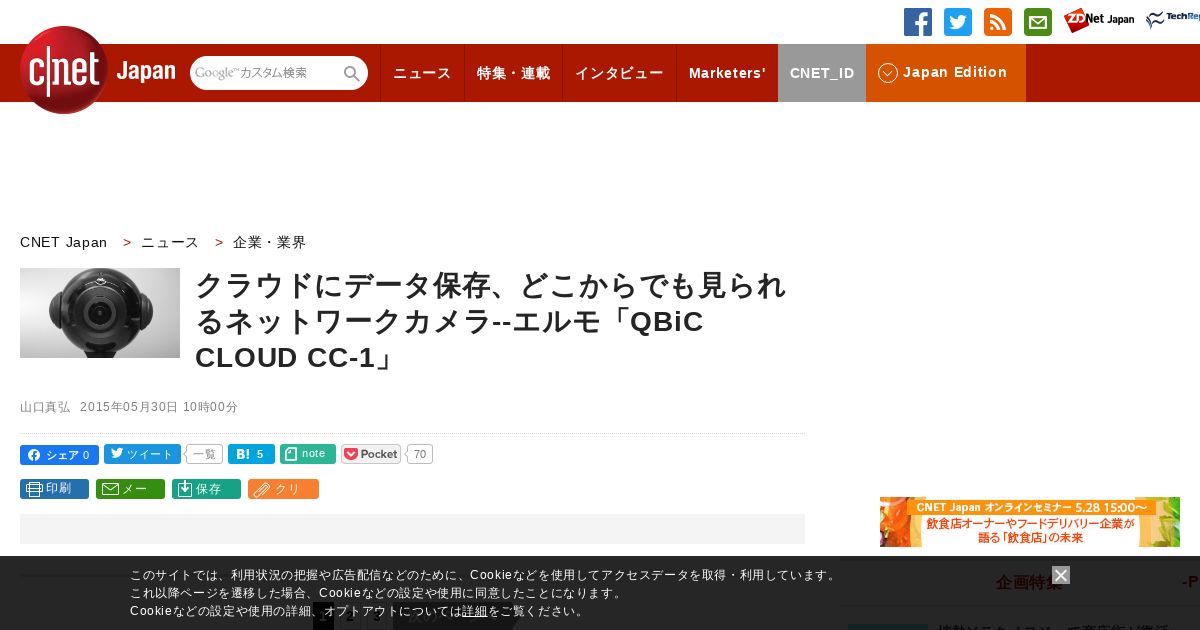
Task: Open the インタビュー menu
Action: point(619,73)
